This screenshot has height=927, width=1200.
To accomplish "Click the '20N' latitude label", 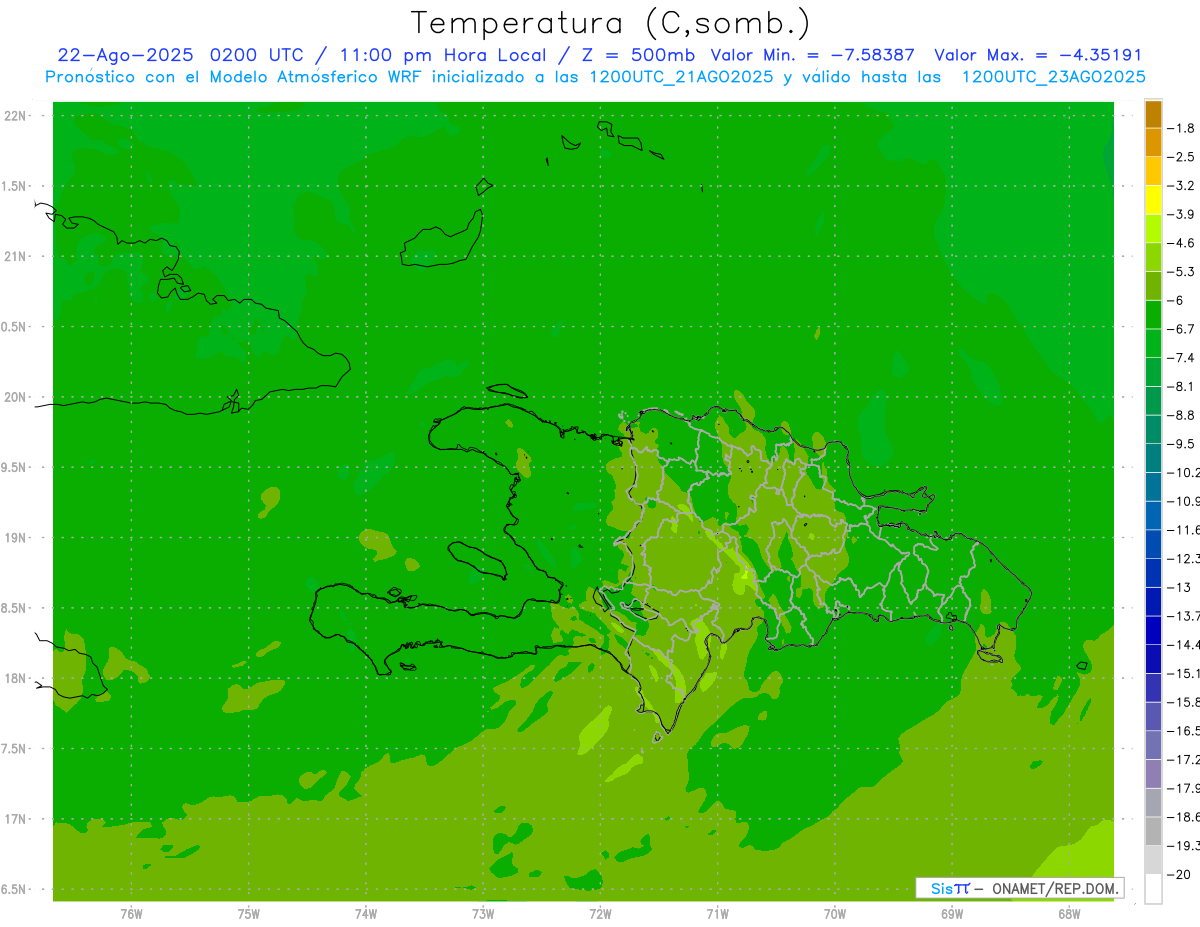I will click(17, 397).
